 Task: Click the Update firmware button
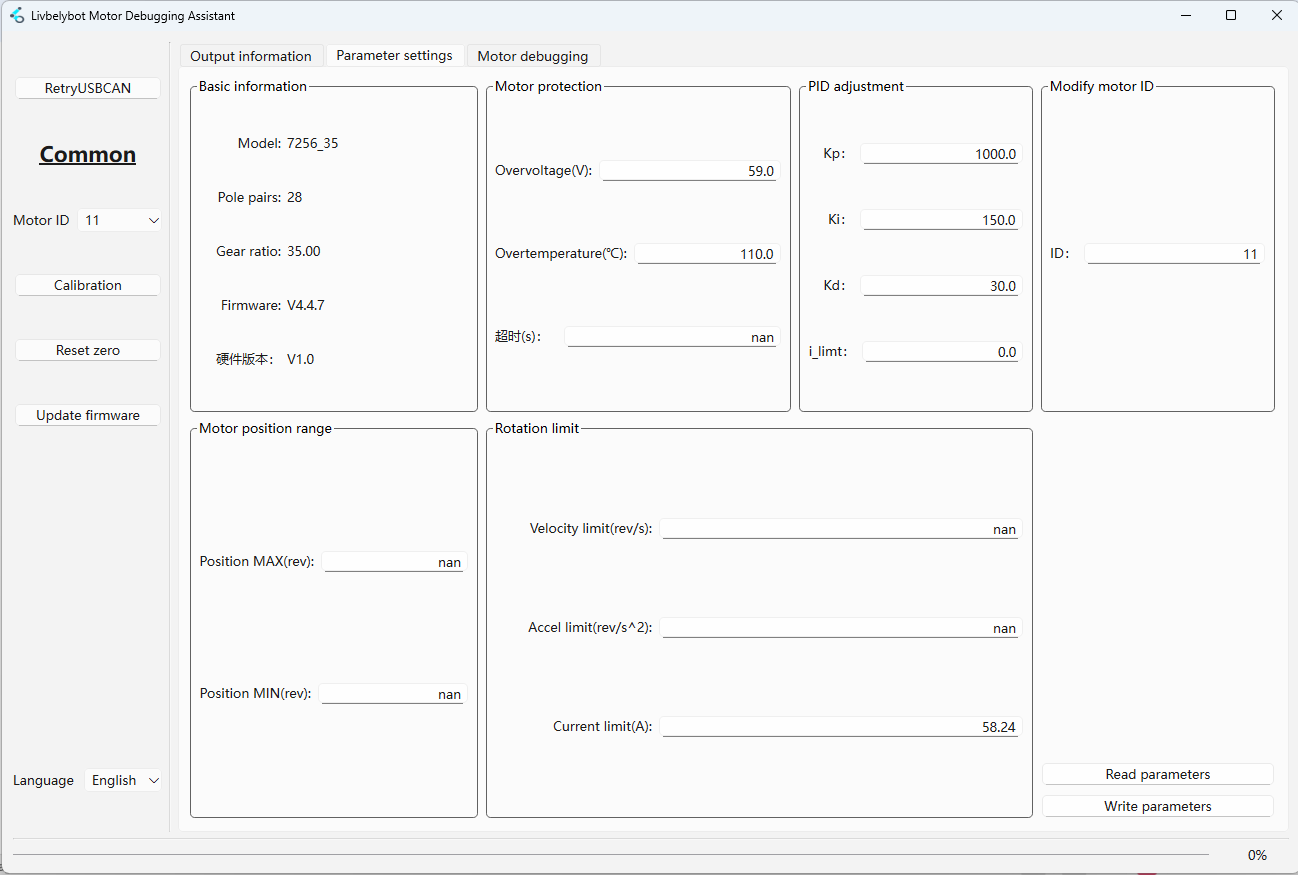coord(88,415)
